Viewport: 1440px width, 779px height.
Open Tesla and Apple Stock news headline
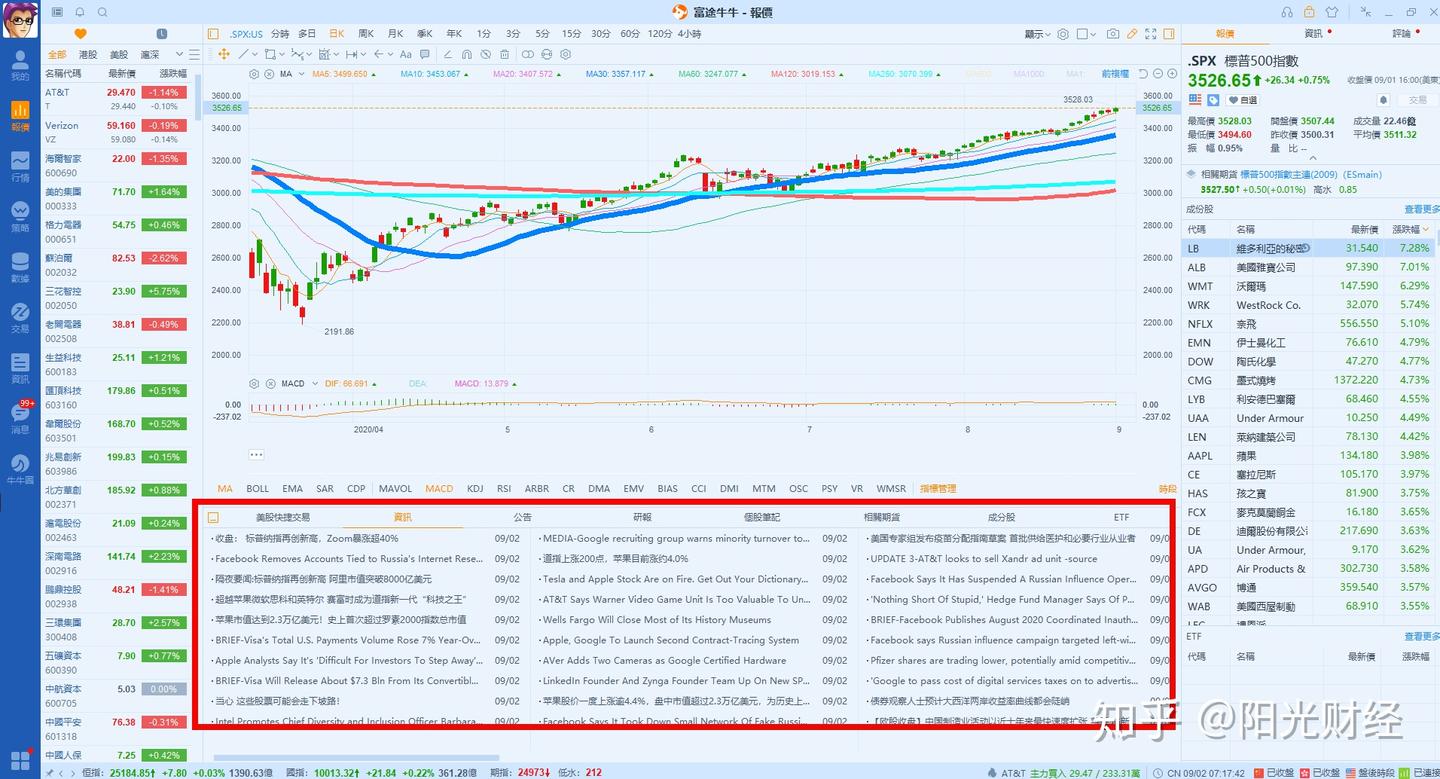pos(674,579)
